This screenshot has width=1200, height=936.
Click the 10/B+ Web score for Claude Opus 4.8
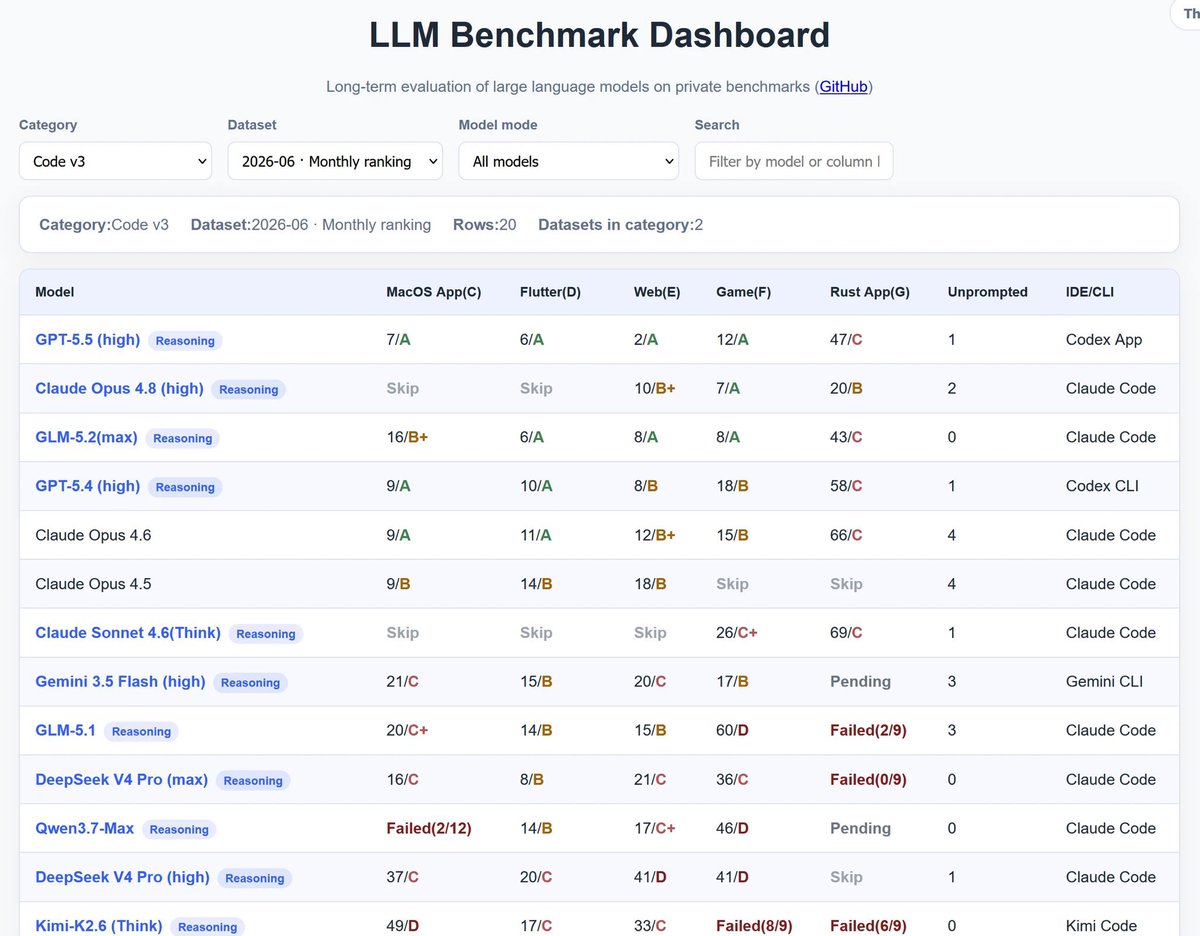pos(655,388)
